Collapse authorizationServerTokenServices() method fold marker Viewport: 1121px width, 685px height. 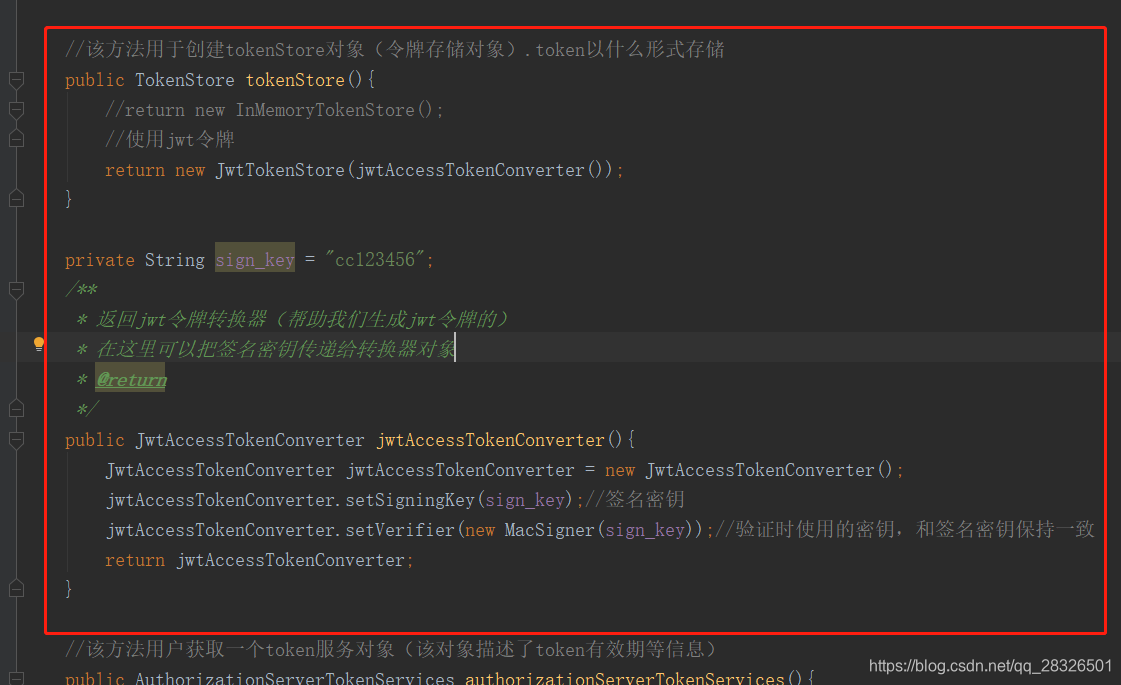(16, 677)
